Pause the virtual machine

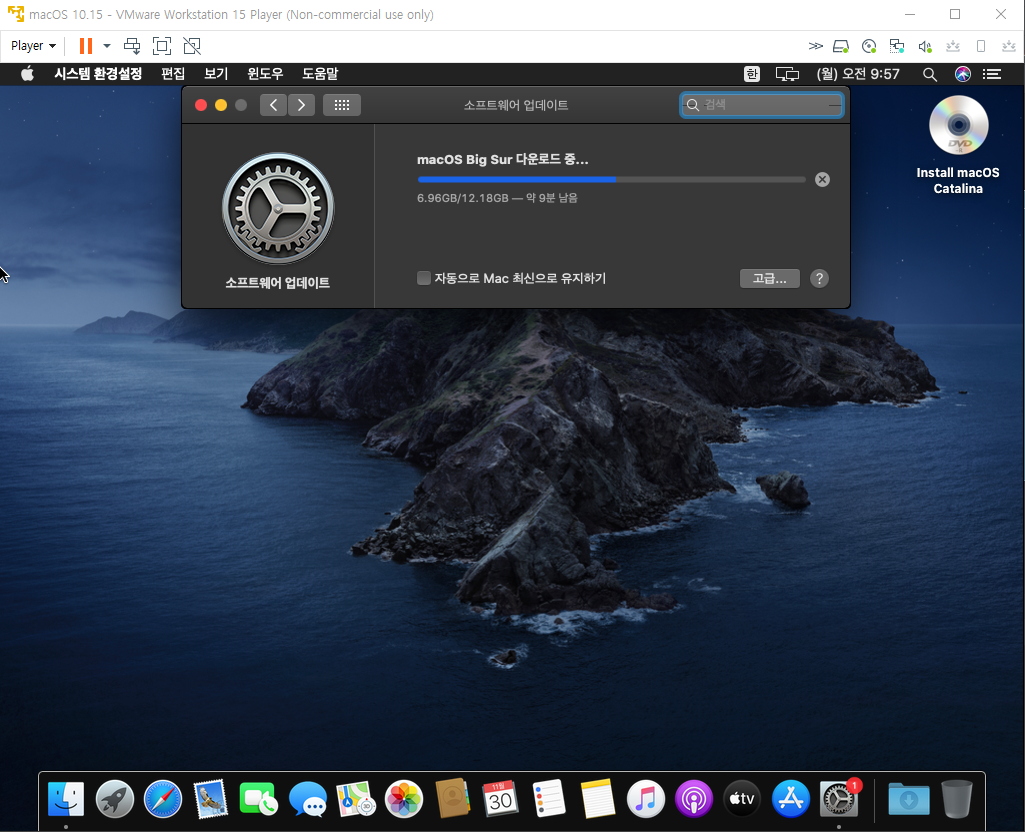(86, 46)
